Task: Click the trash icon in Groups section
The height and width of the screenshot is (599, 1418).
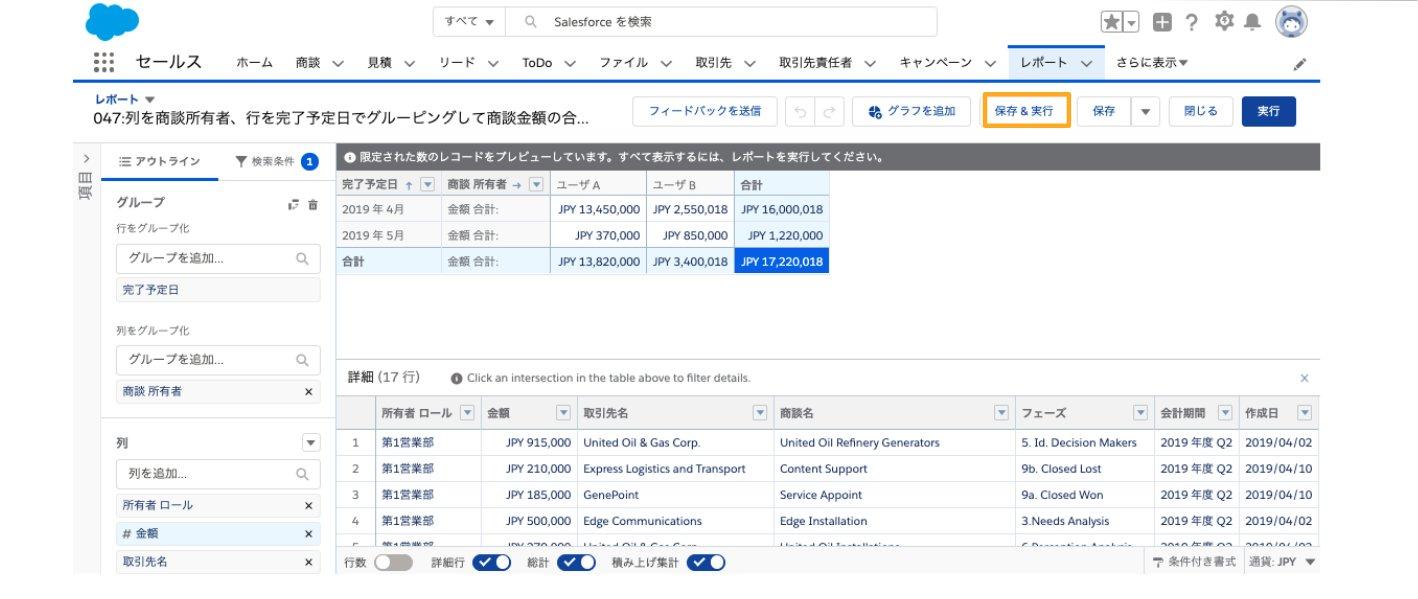Action: [x=313, y=204]
